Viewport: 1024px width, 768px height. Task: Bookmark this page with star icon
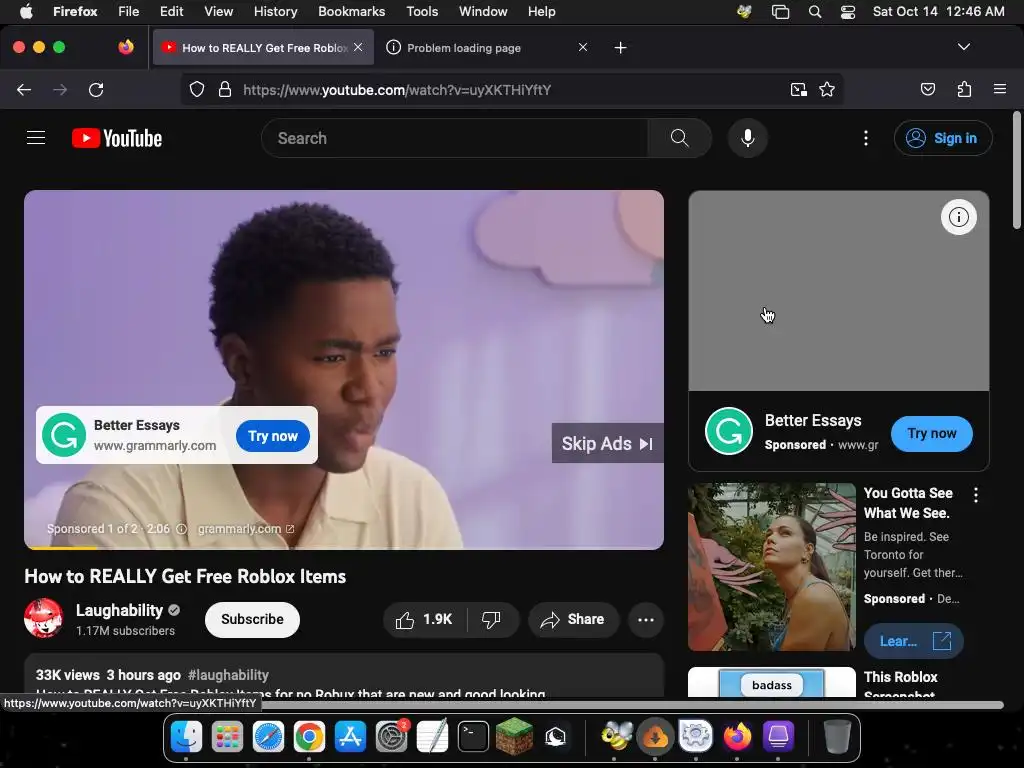827,90
